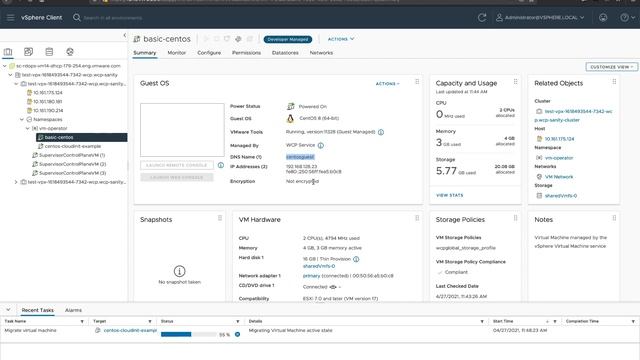Viewport: 640px width, 360px height.
Task: Click the primary network adapter link
Action: (311, 276)
